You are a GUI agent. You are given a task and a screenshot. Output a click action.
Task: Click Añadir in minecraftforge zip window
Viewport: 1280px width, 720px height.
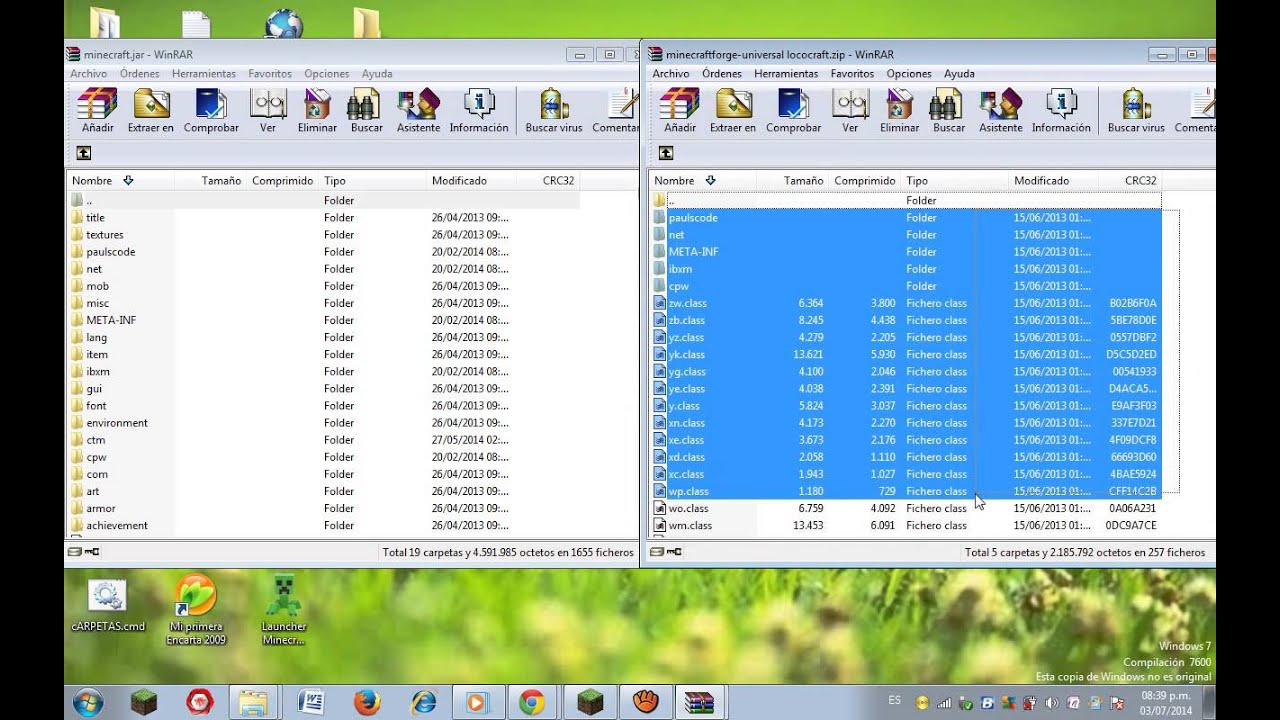[x=680, y=111]
